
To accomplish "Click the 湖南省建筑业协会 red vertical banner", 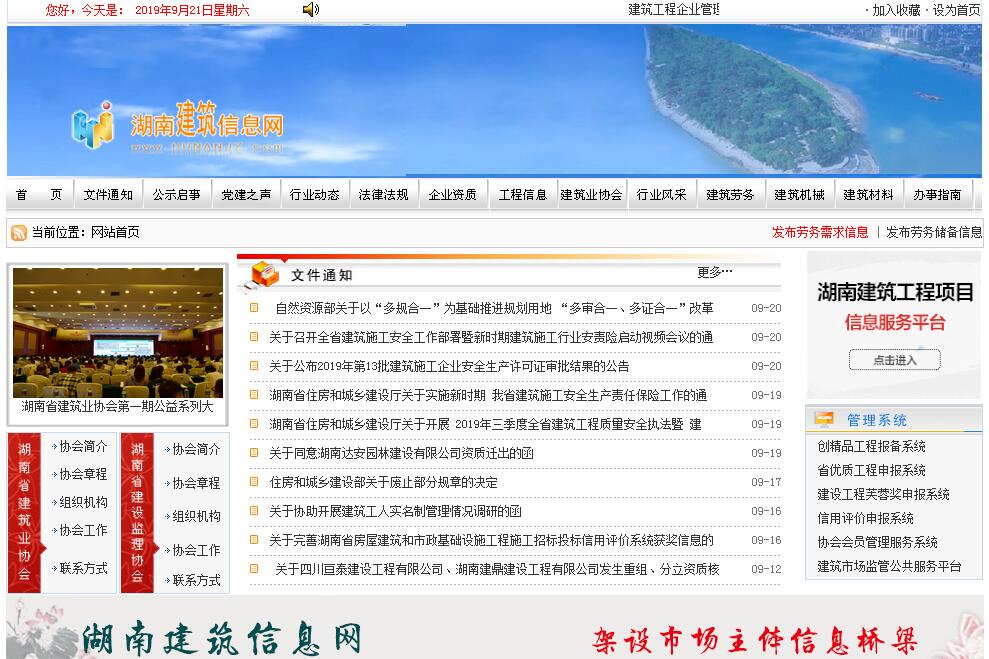I will point(24,512).
